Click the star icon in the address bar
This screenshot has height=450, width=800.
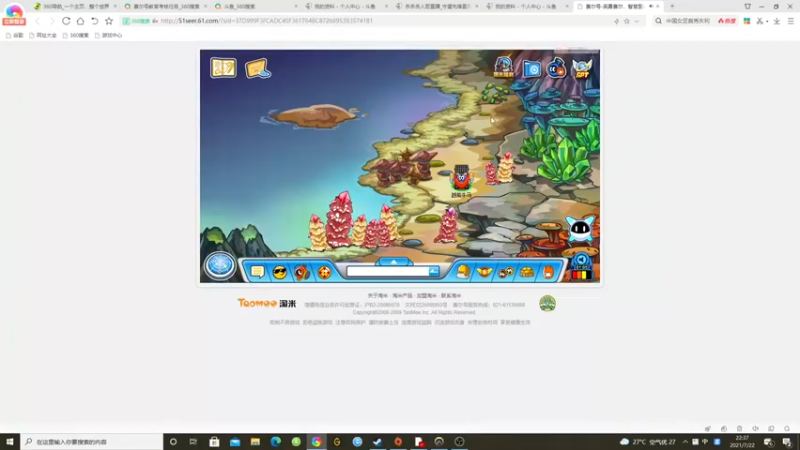click(x=627, y=21)
